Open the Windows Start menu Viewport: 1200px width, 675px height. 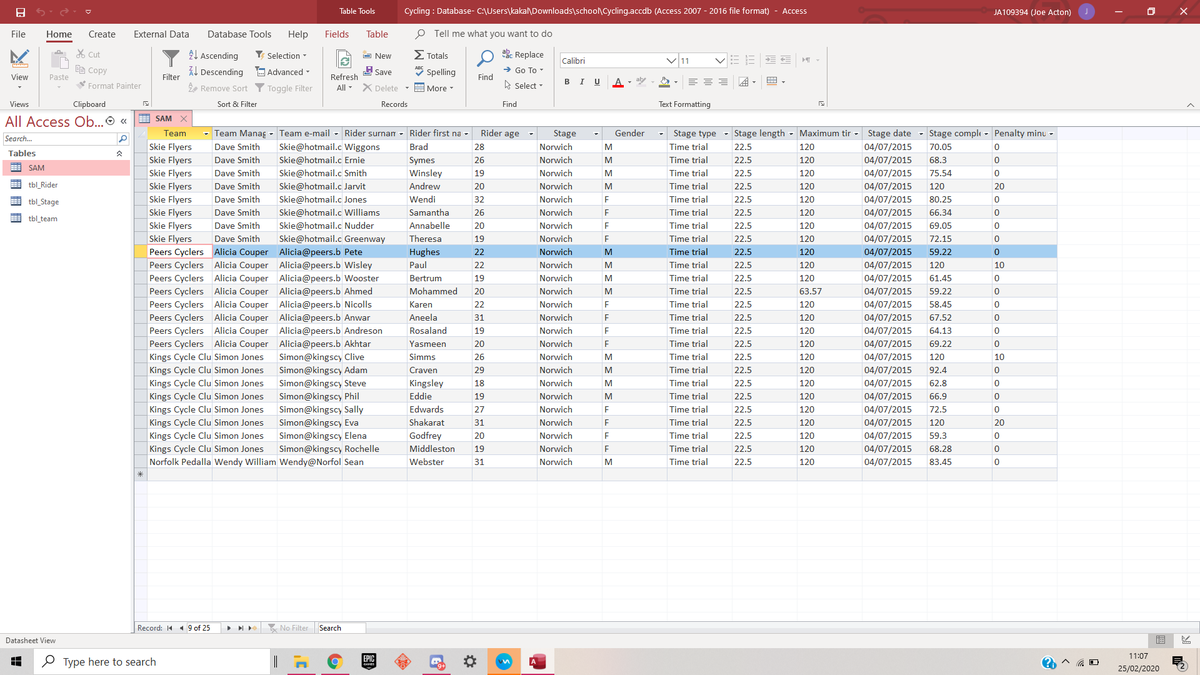point(17,662)
